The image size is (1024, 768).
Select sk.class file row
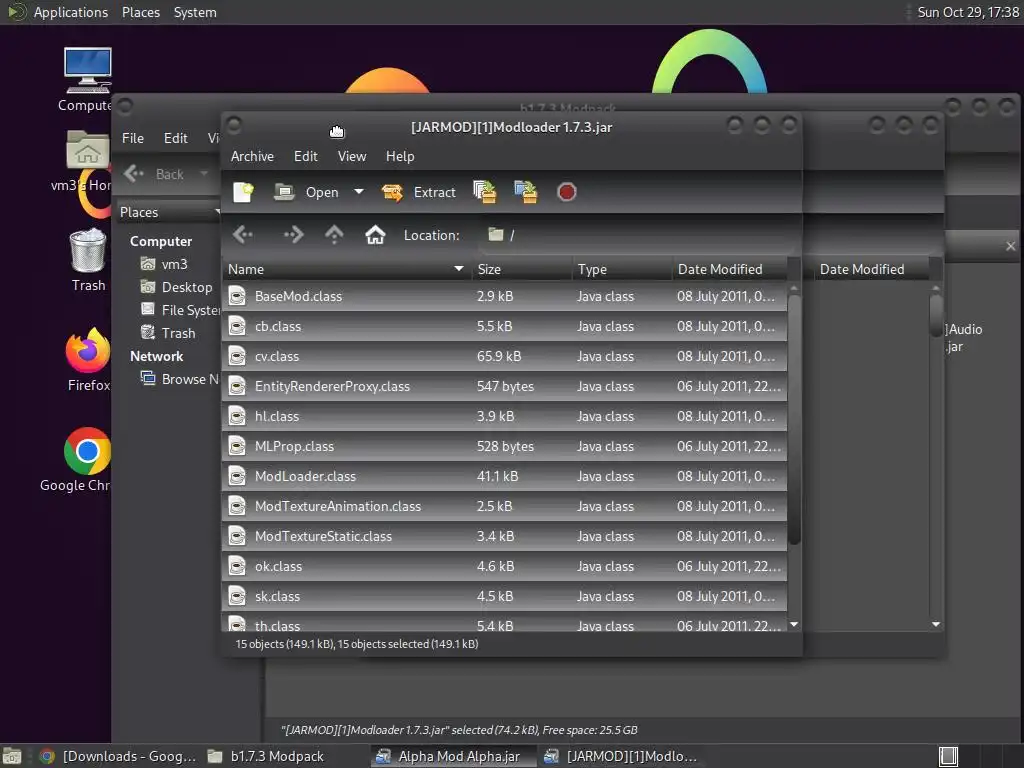pos(504,597)
